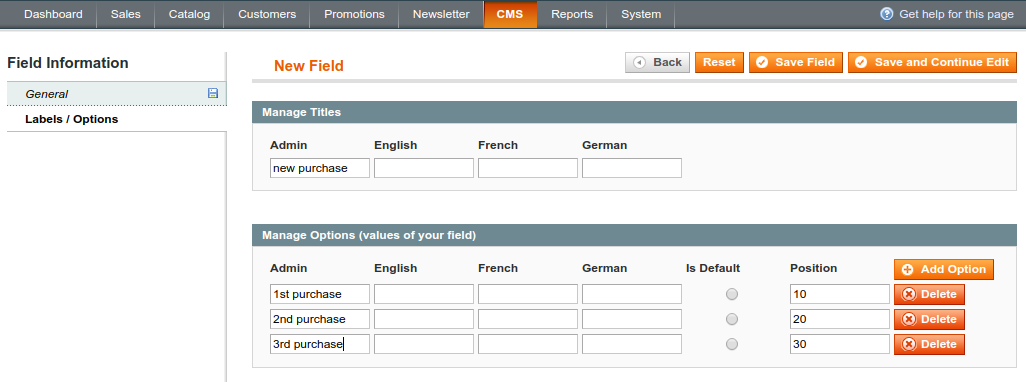Screen dimensions: 1026x382
Task: Click the Position field showing 20
Action: 840,319
